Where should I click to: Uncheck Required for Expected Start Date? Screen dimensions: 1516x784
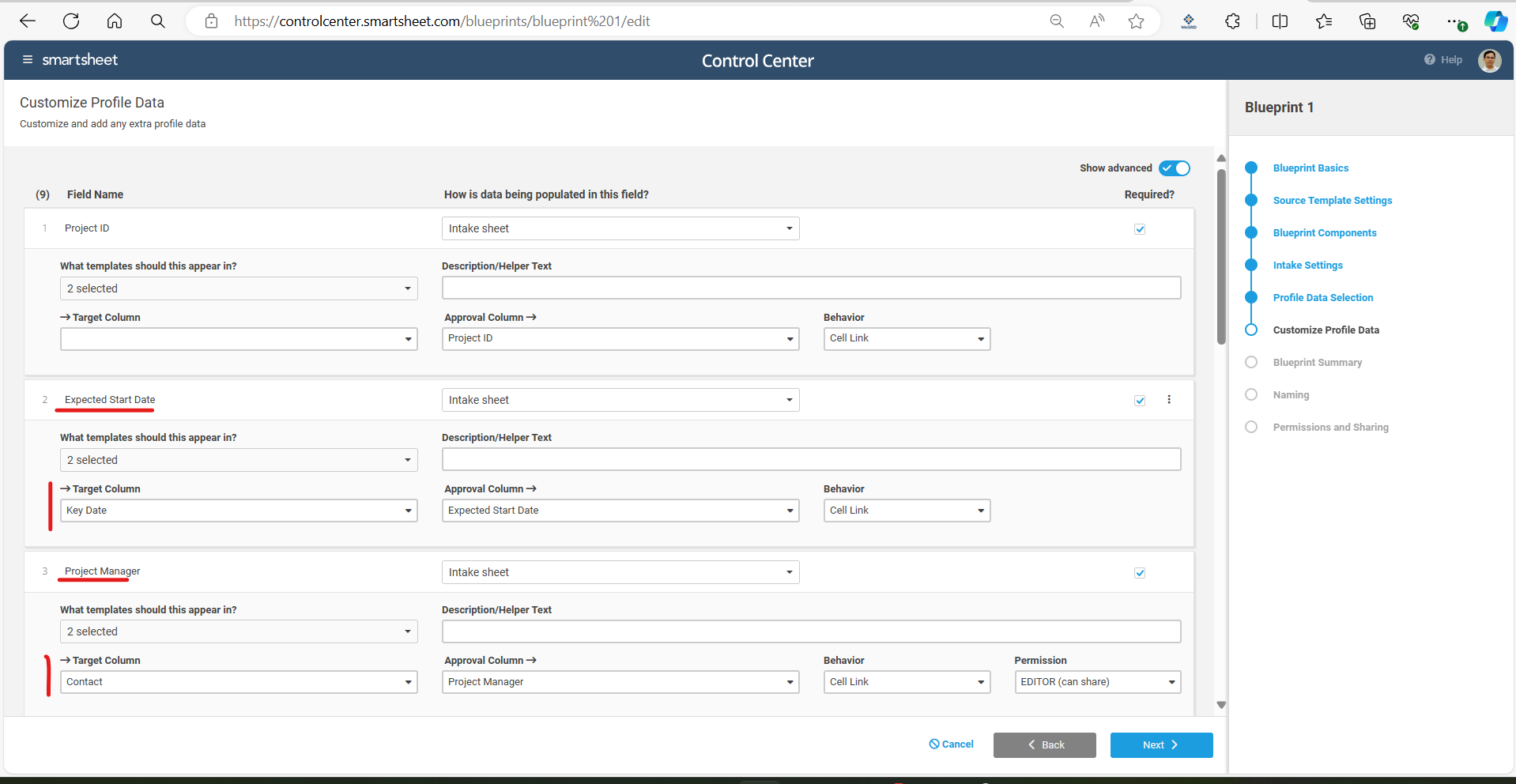click(x=1140, y=401)
